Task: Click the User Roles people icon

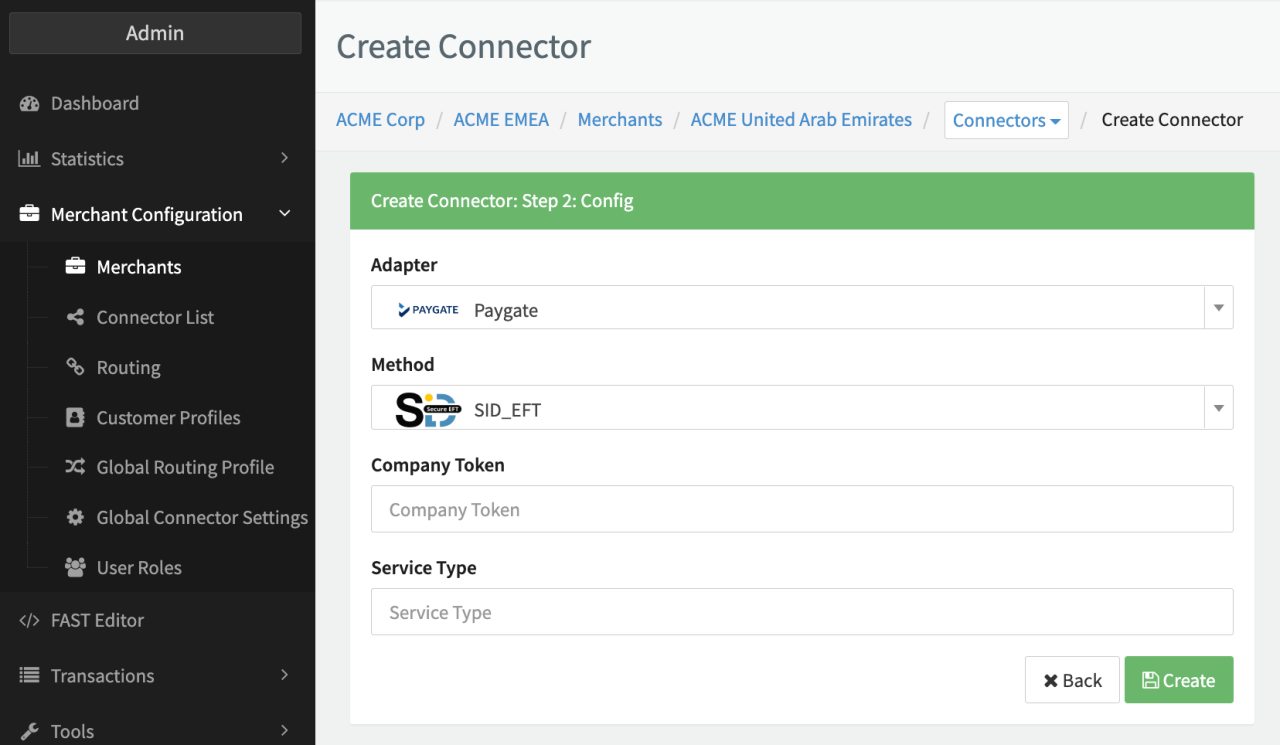Action: click(75, 568)
